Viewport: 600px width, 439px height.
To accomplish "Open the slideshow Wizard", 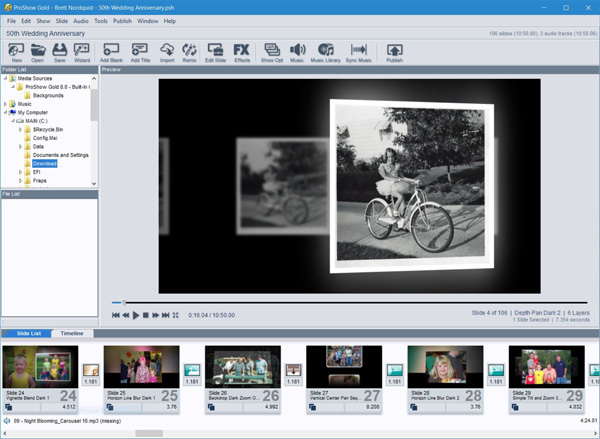I will coord(81,52).
